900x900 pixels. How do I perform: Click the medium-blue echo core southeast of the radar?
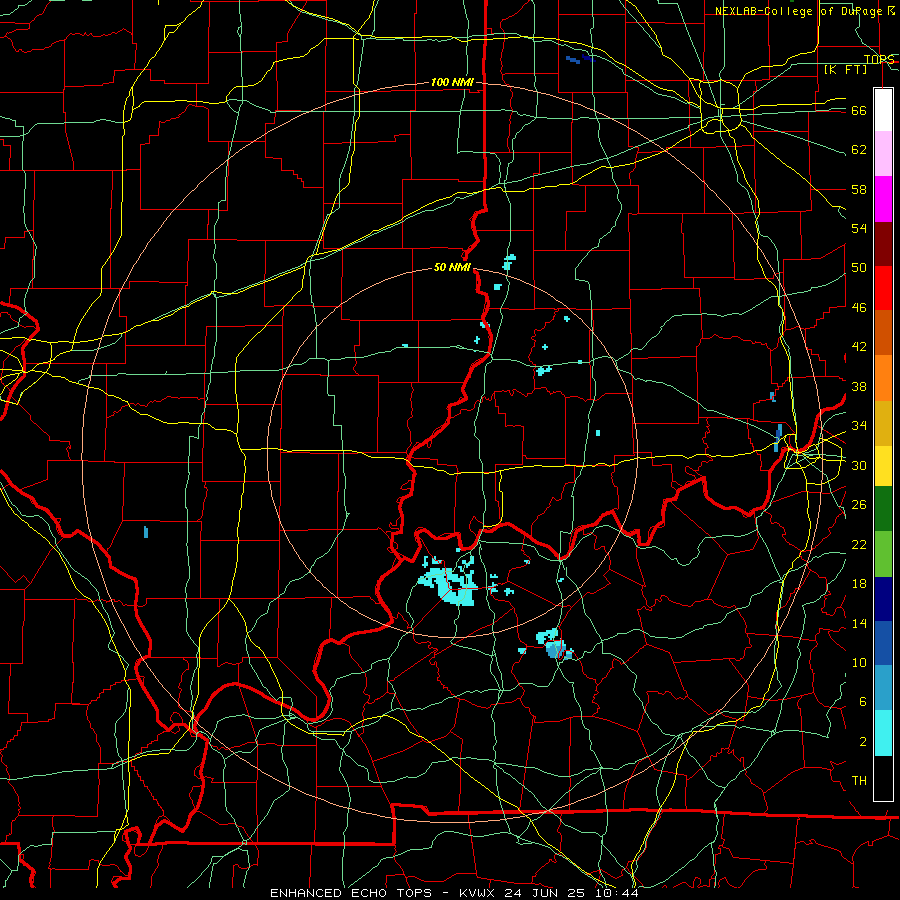point(554,650)
